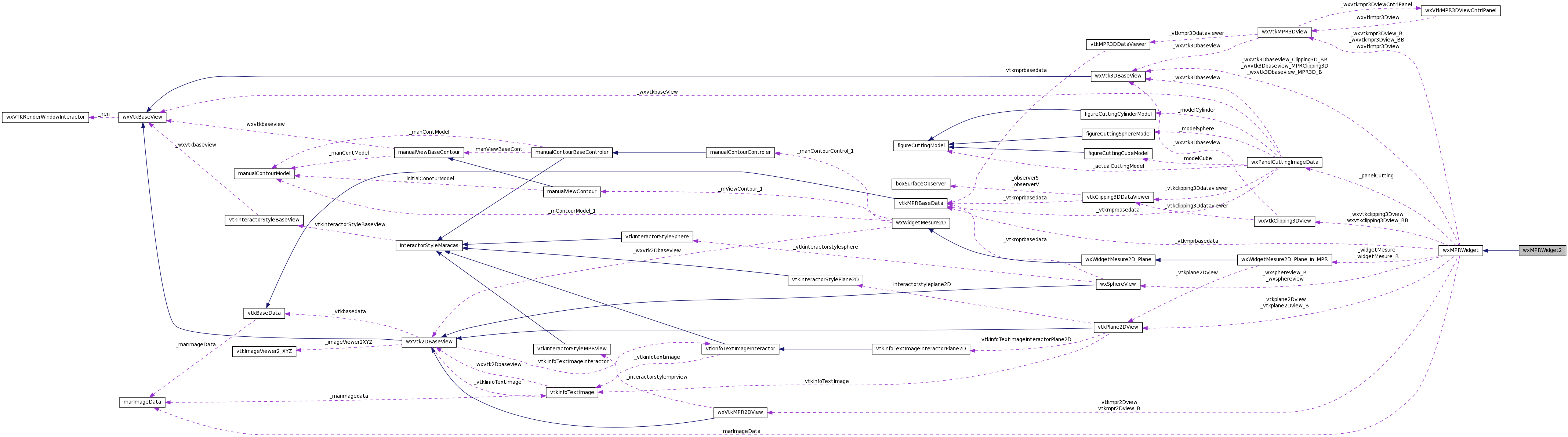Screen dimensions: 1568x437
Task: Select the '_iren' edge label
Action: click(x=105, y=115)
